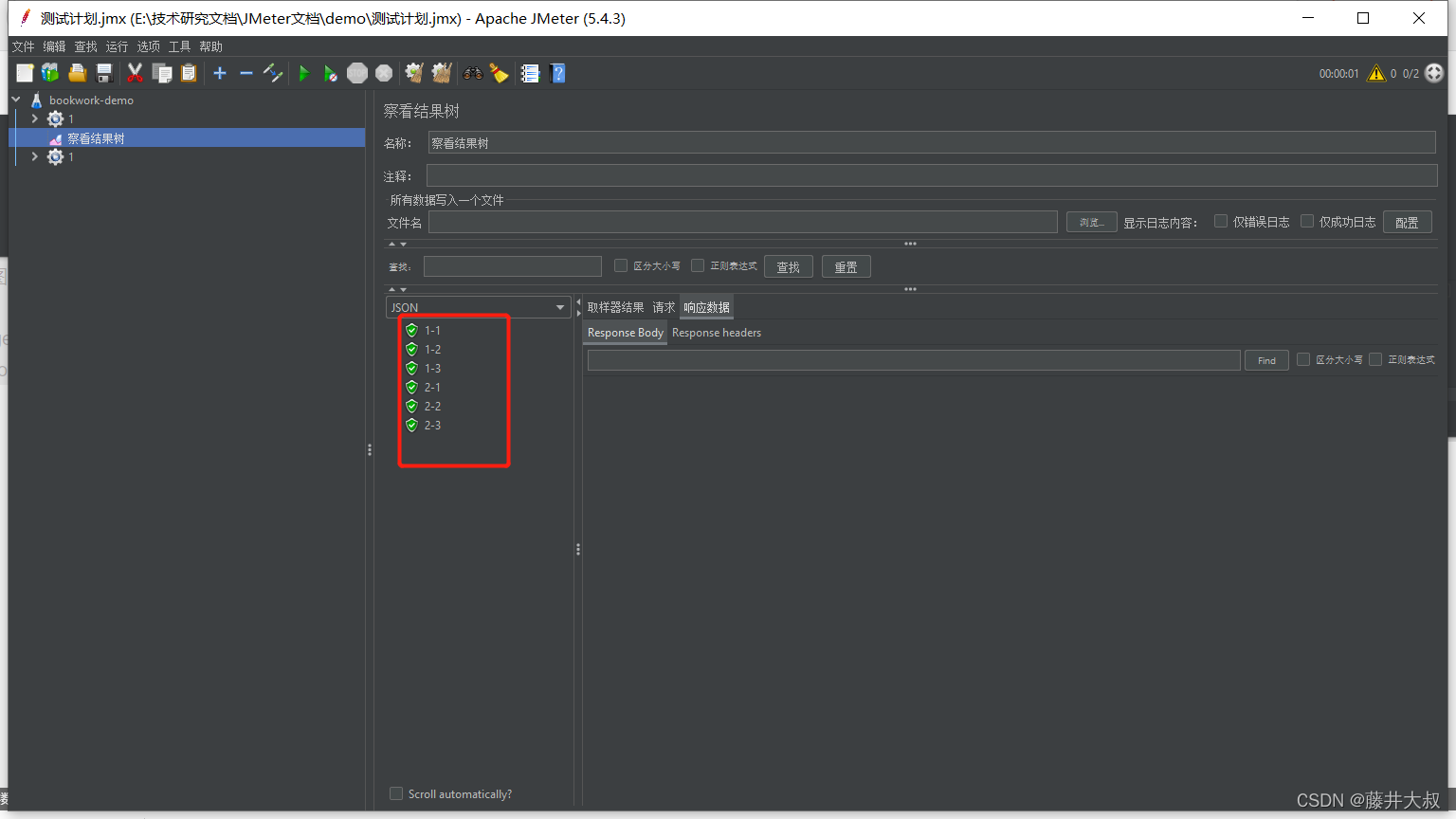Collapse all tree nodes with minus icon
Screen dimensions: 1456x819
[x=246, y=73]
